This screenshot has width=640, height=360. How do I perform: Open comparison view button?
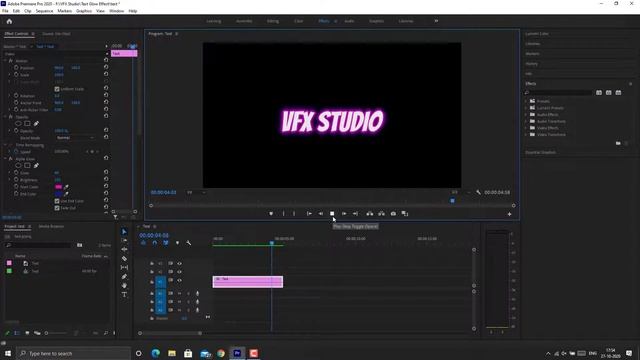coord(405,213)
